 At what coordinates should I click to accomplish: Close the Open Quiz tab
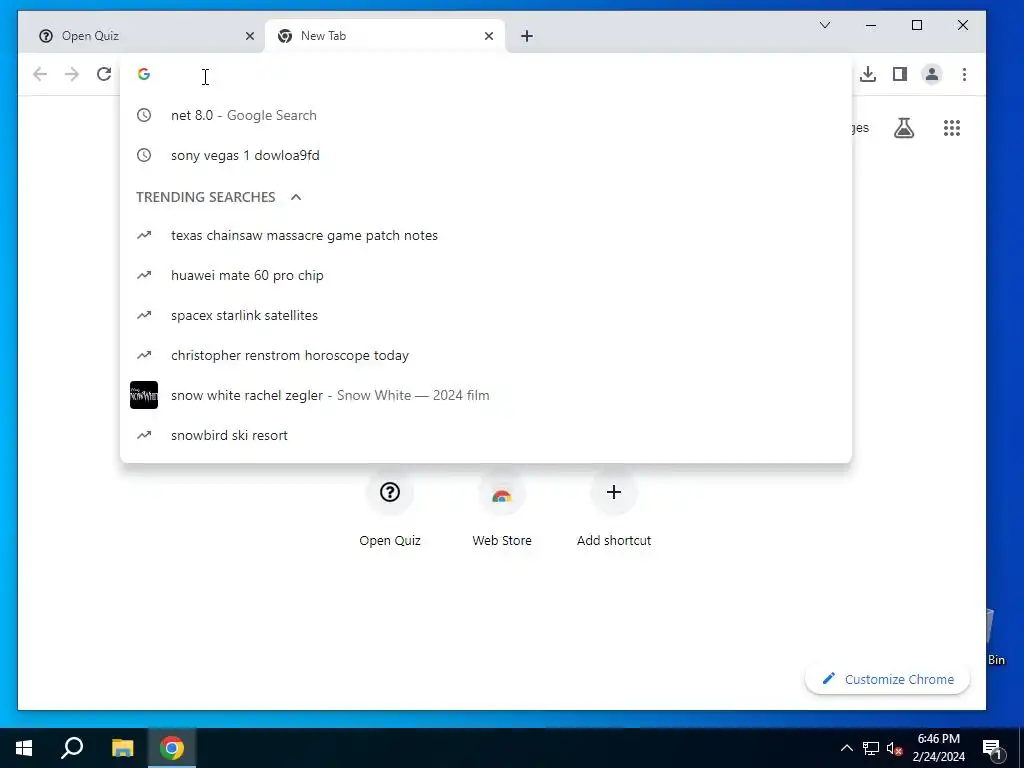point(249,36)
